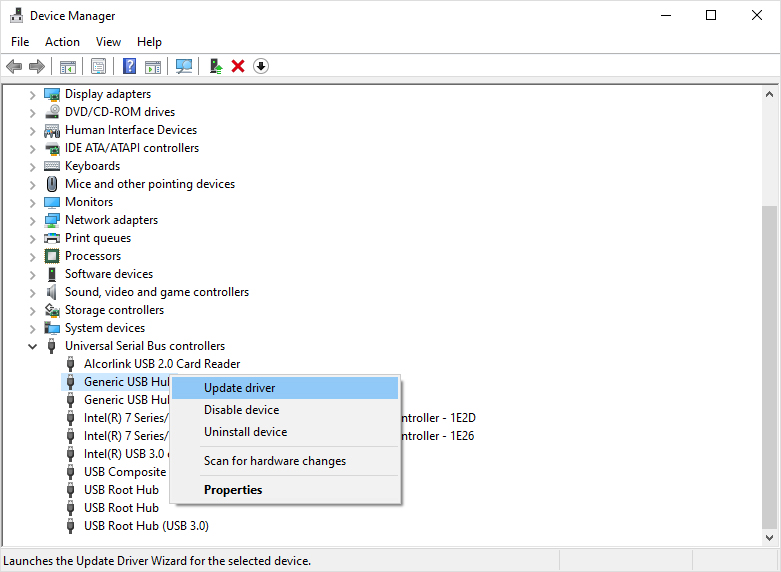781x572 pixels.
Task: Click the Show/Hide Console Tree icon
Action: coord(68,66)
